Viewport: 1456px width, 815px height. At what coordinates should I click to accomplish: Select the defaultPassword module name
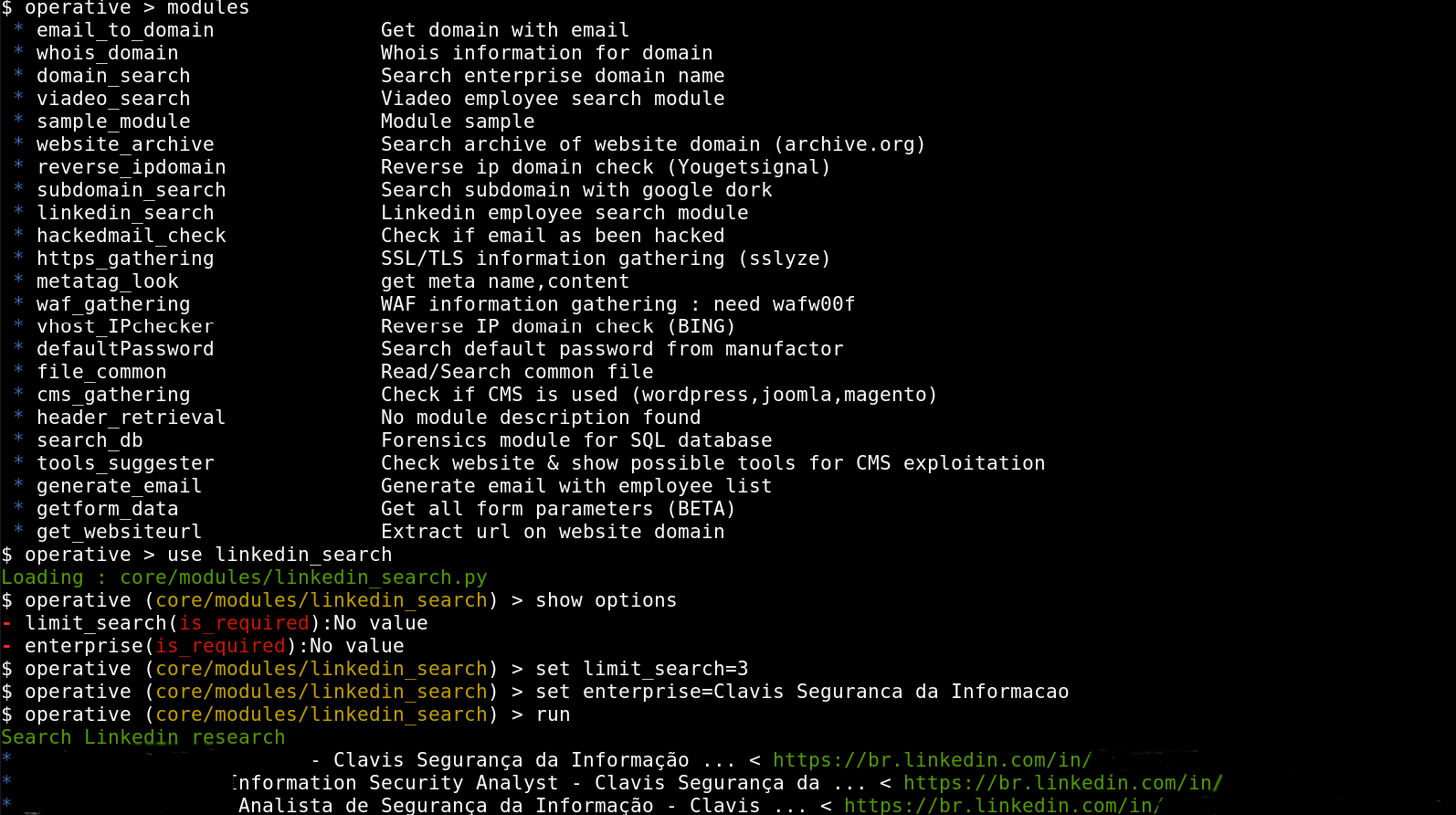(125, 349)
